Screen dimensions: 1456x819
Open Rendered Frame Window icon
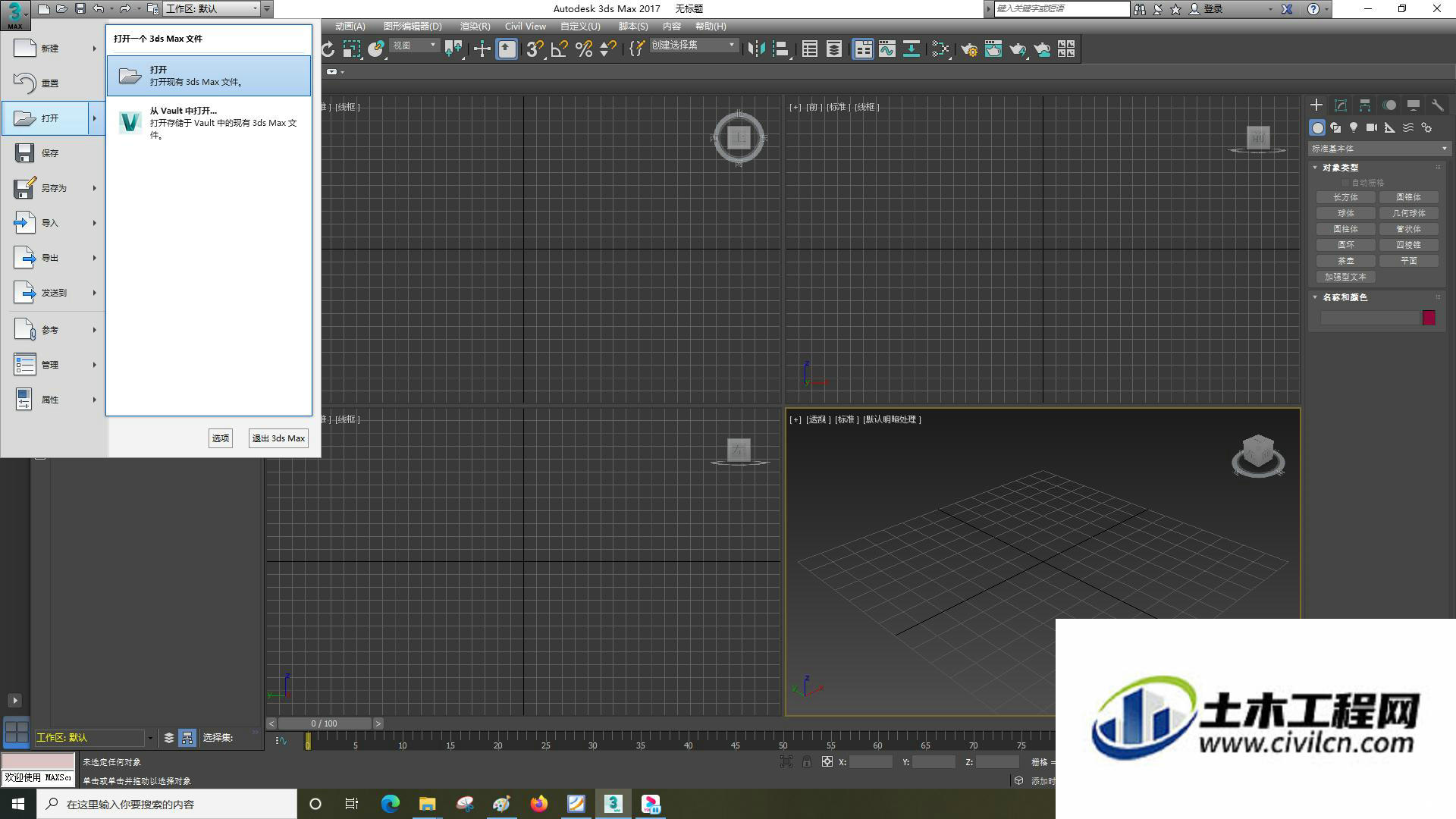coord(993,49)
